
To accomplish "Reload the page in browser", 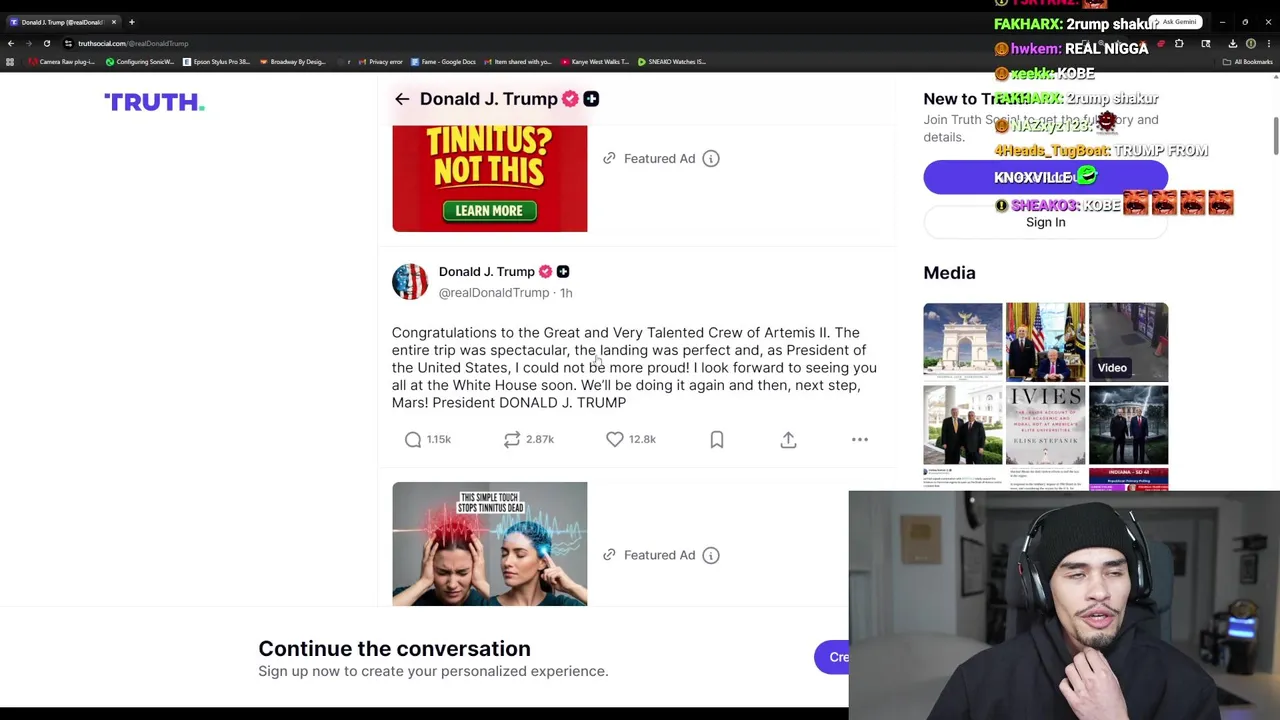I will point(46,43).
